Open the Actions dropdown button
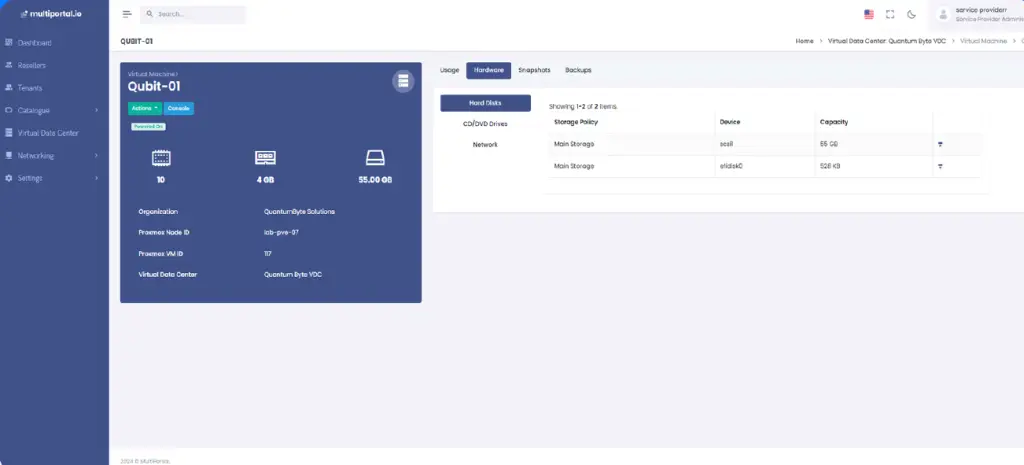The height and width of the screenshot is (465, 1024). click(144, 108)
